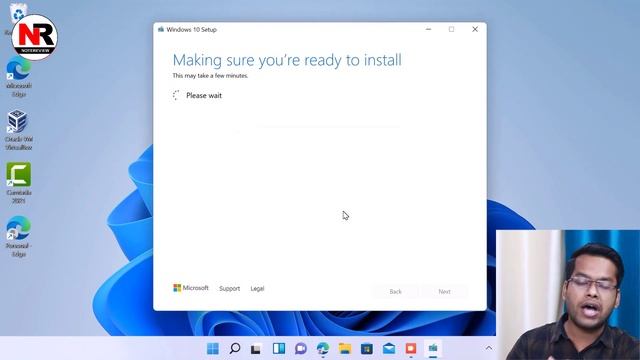The image size is (640, 360).
Task: Maximize the Windows 10 Setup window
Action: (451, 29)
